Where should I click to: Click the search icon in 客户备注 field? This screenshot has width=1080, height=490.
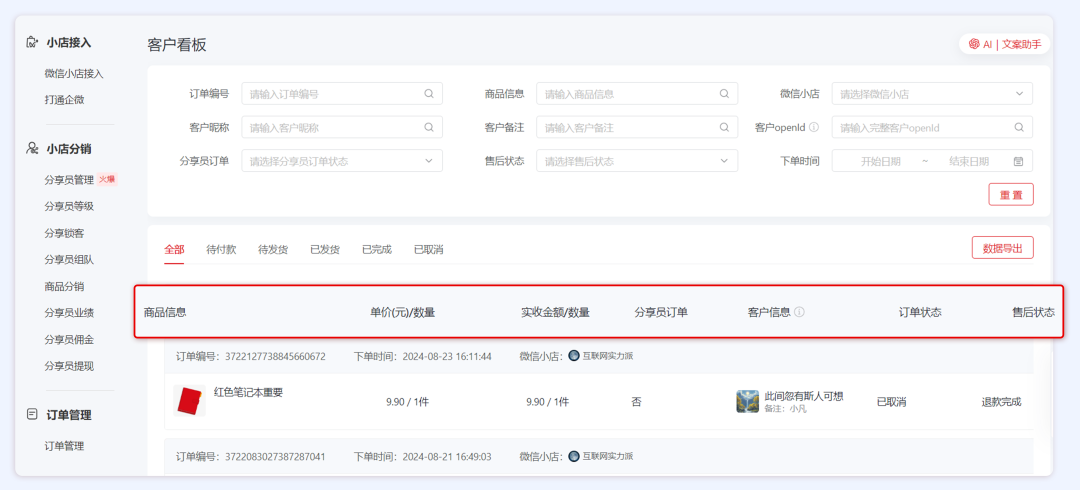pos(724,128)
